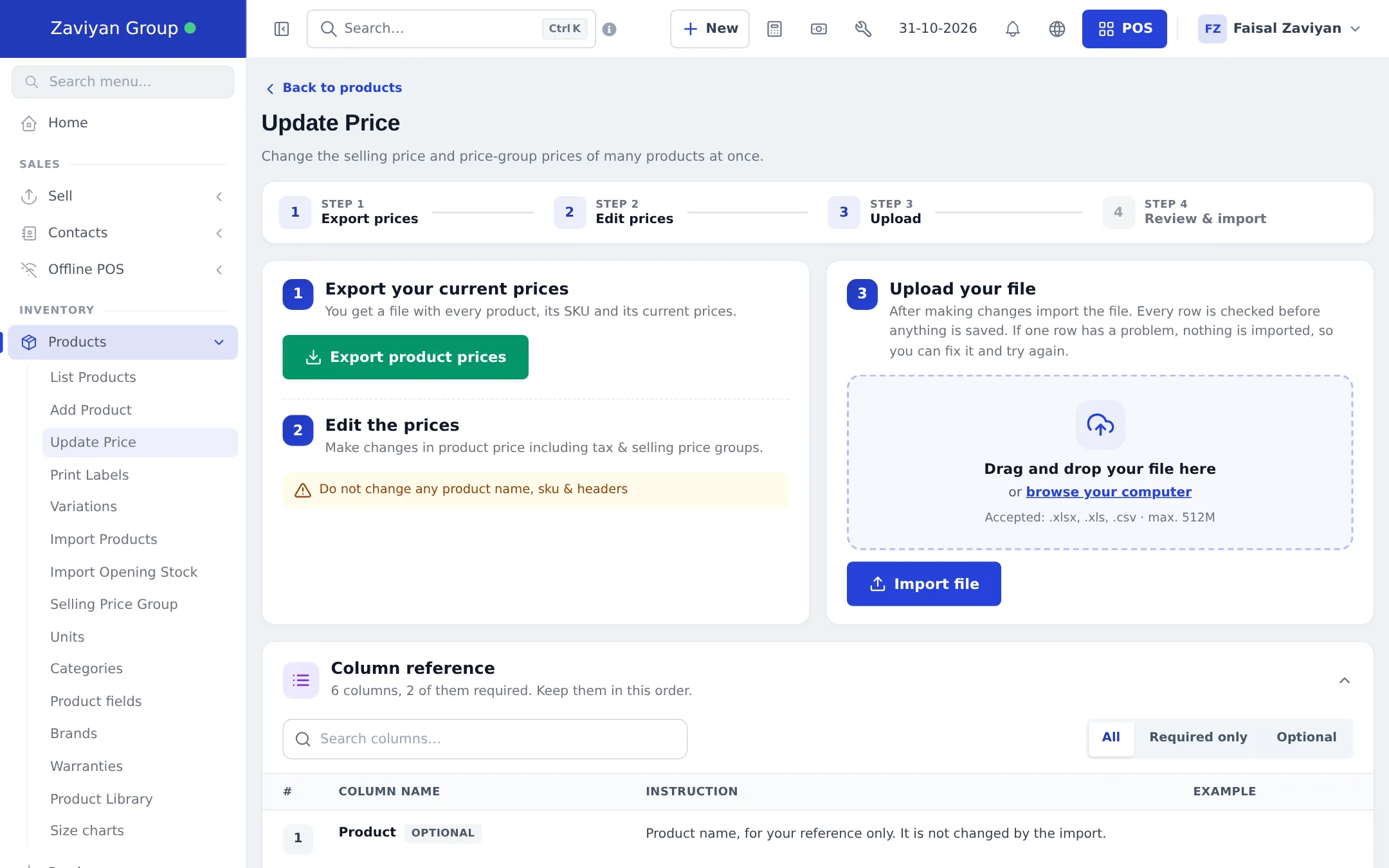Viewport: 1389px width, 868px height.
Task: Click the magnifier icon in top search bar
Action: (x=329, y=29)
